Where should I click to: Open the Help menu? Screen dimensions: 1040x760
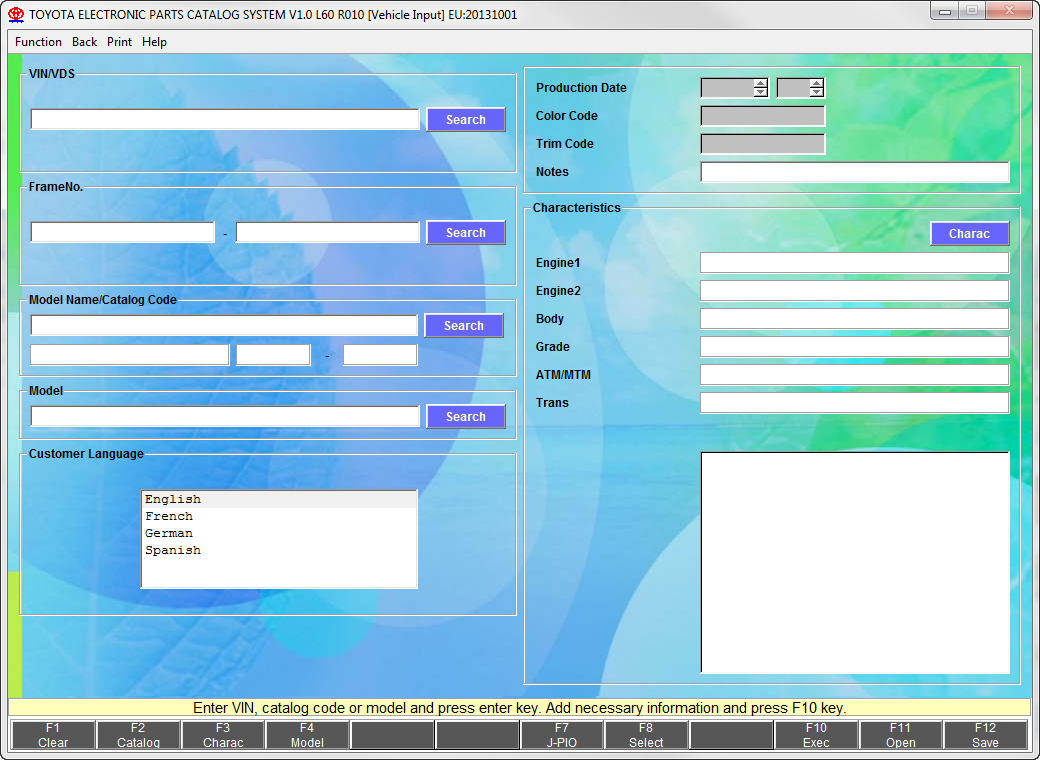[x=155, y=42]
